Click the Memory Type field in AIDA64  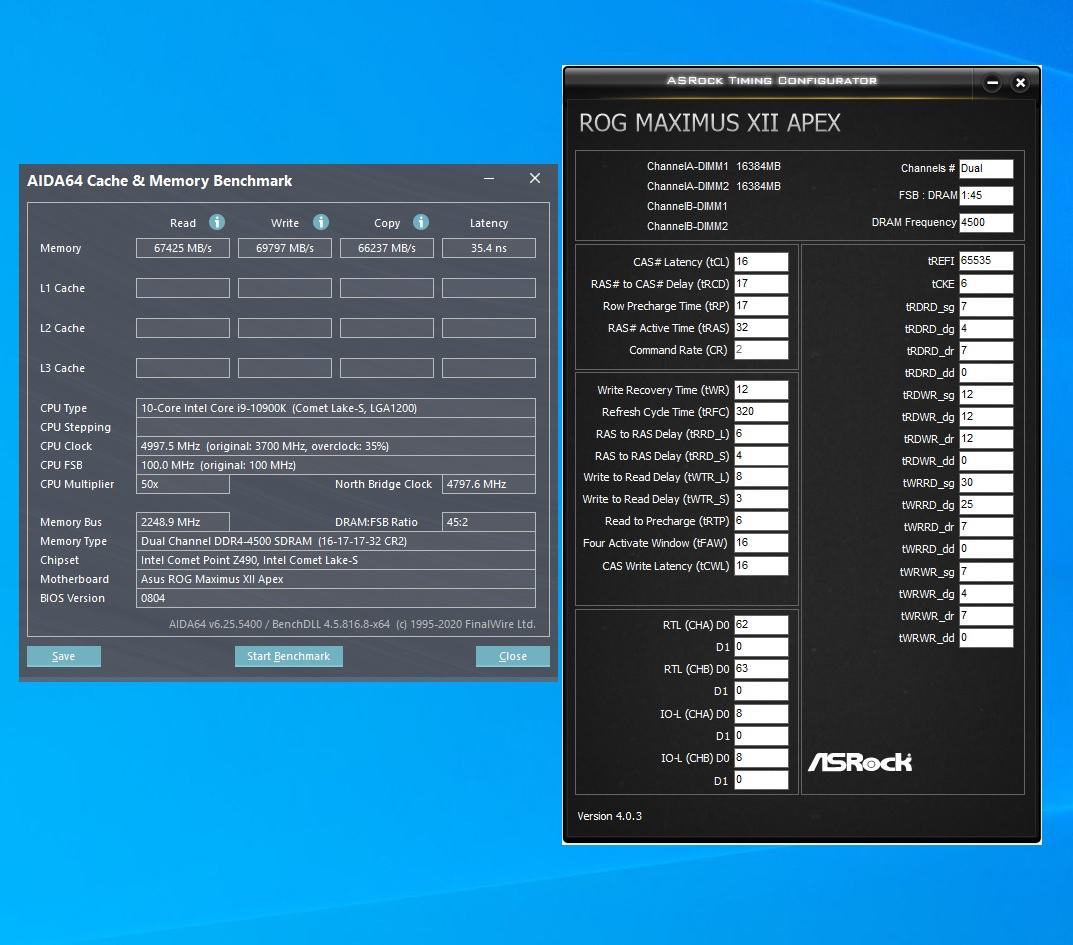click(x=335, y=541)
